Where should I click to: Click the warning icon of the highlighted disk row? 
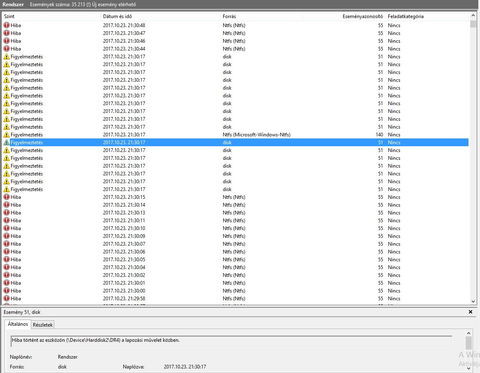tap(6, 142)
